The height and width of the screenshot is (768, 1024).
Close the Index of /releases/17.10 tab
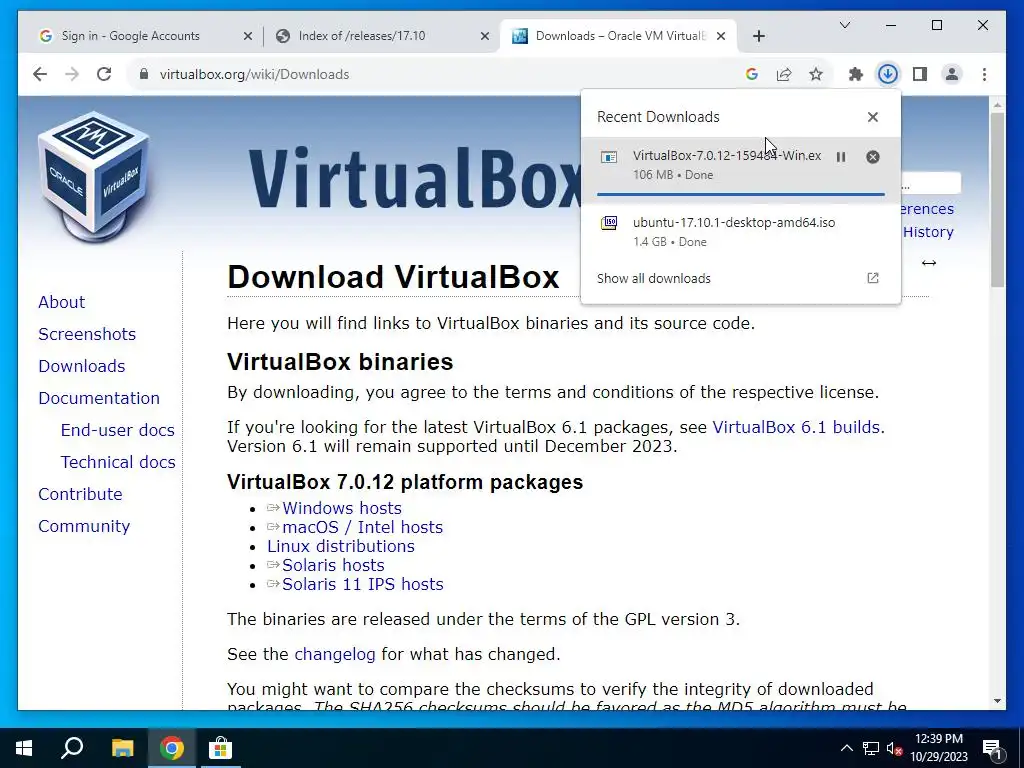(x=485, y=36)
